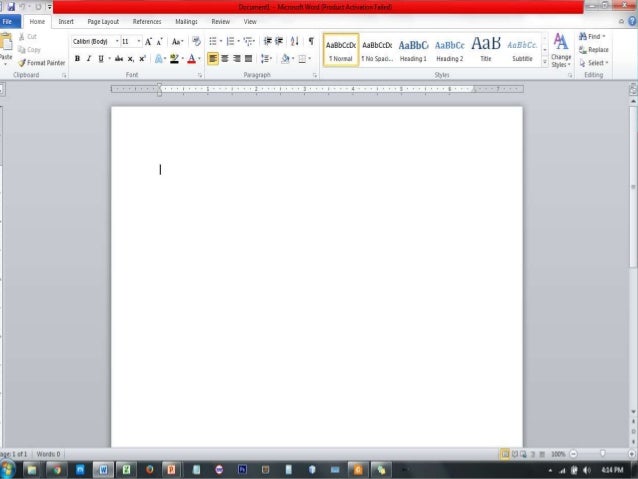
Task: Click the Format Painter button
Action: pos(41,62)
